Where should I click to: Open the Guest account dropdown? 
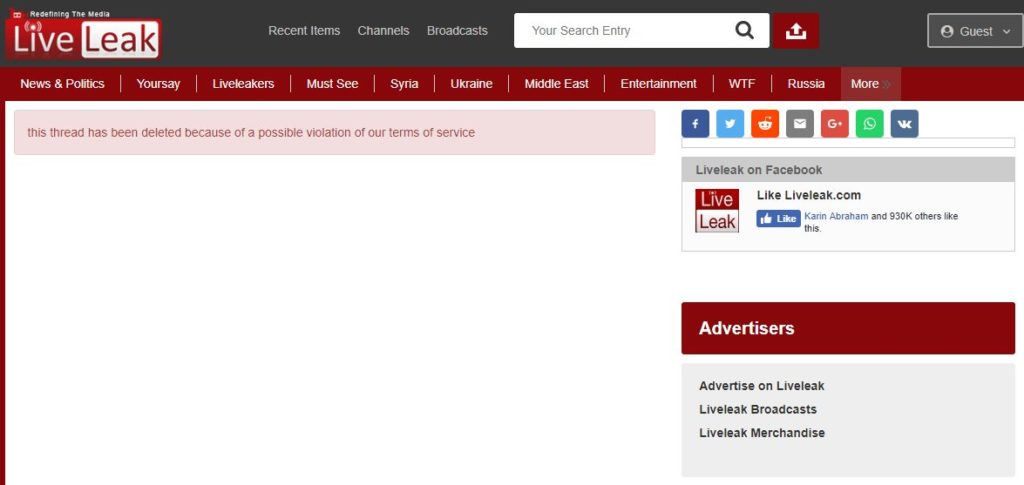pos(974,31)
